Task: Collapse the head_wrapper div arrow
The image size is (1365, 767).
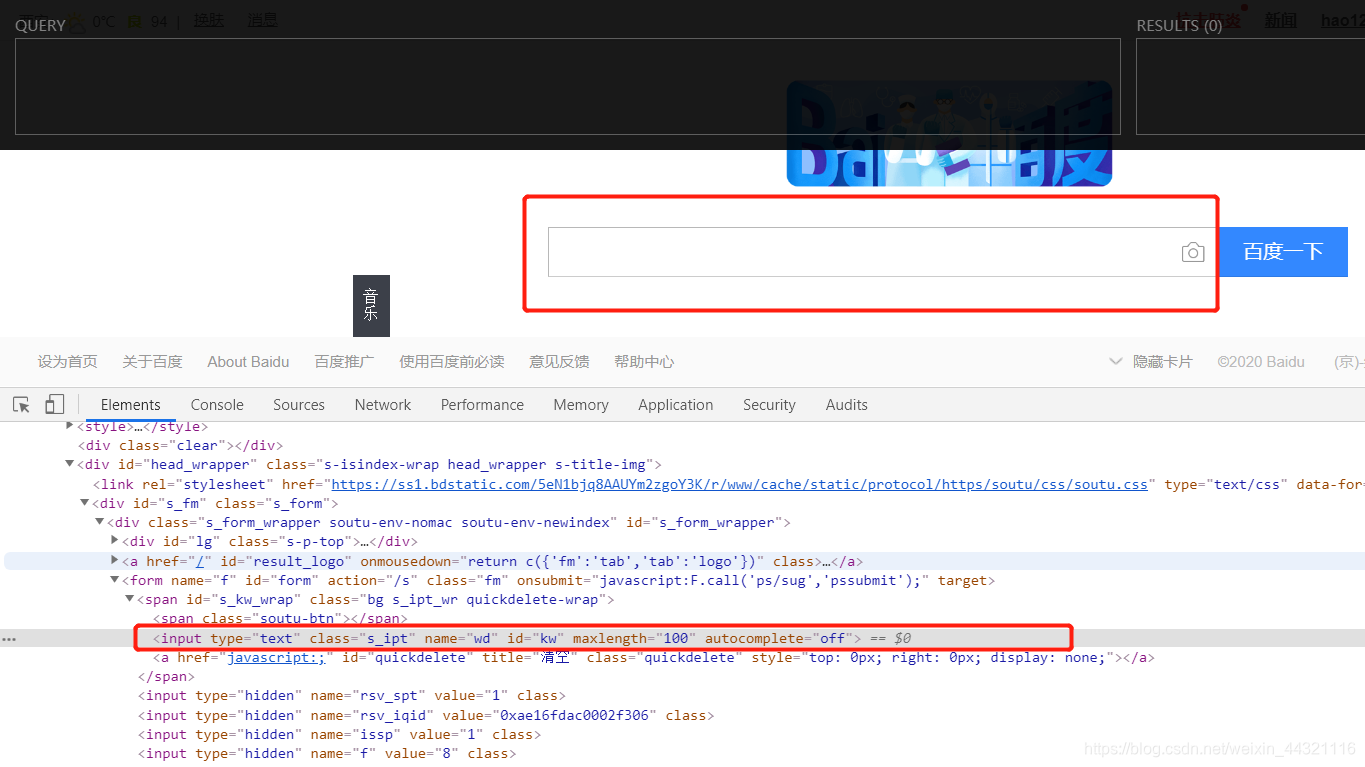Action: coord(70,464)
